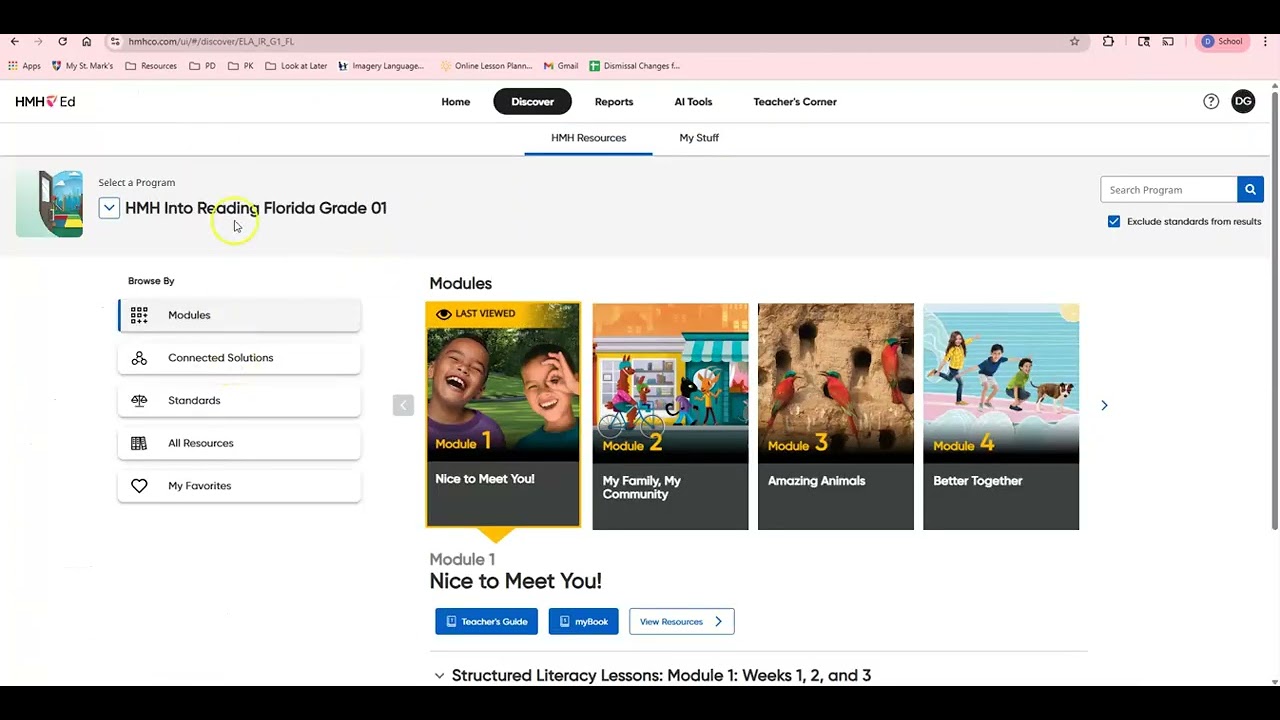Show next modules with the right carousel arrow
Viewport: 1280px width, 720px height.
click(1104, 405)
